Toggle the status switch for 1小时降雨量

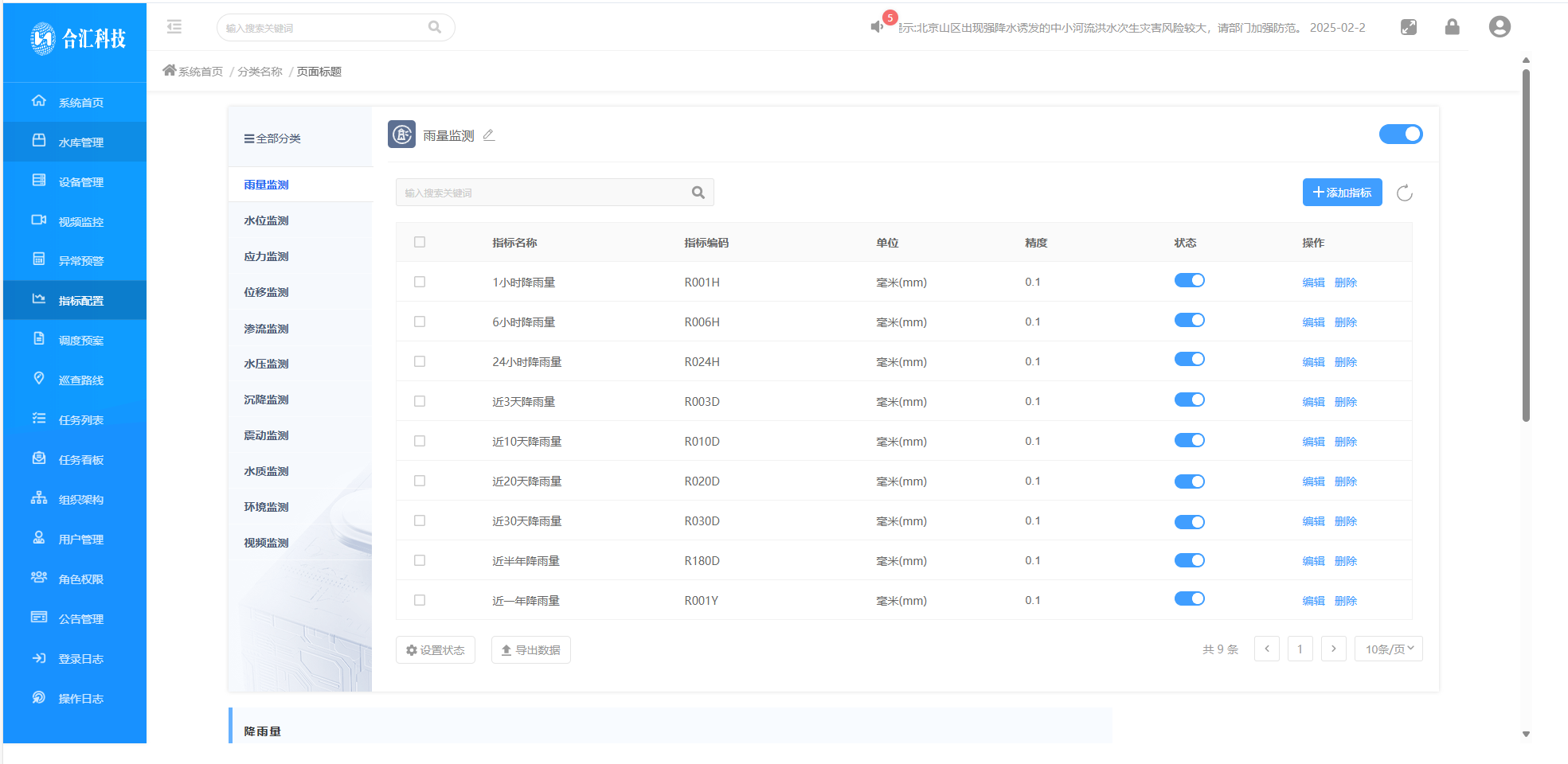click(1189, 281)
